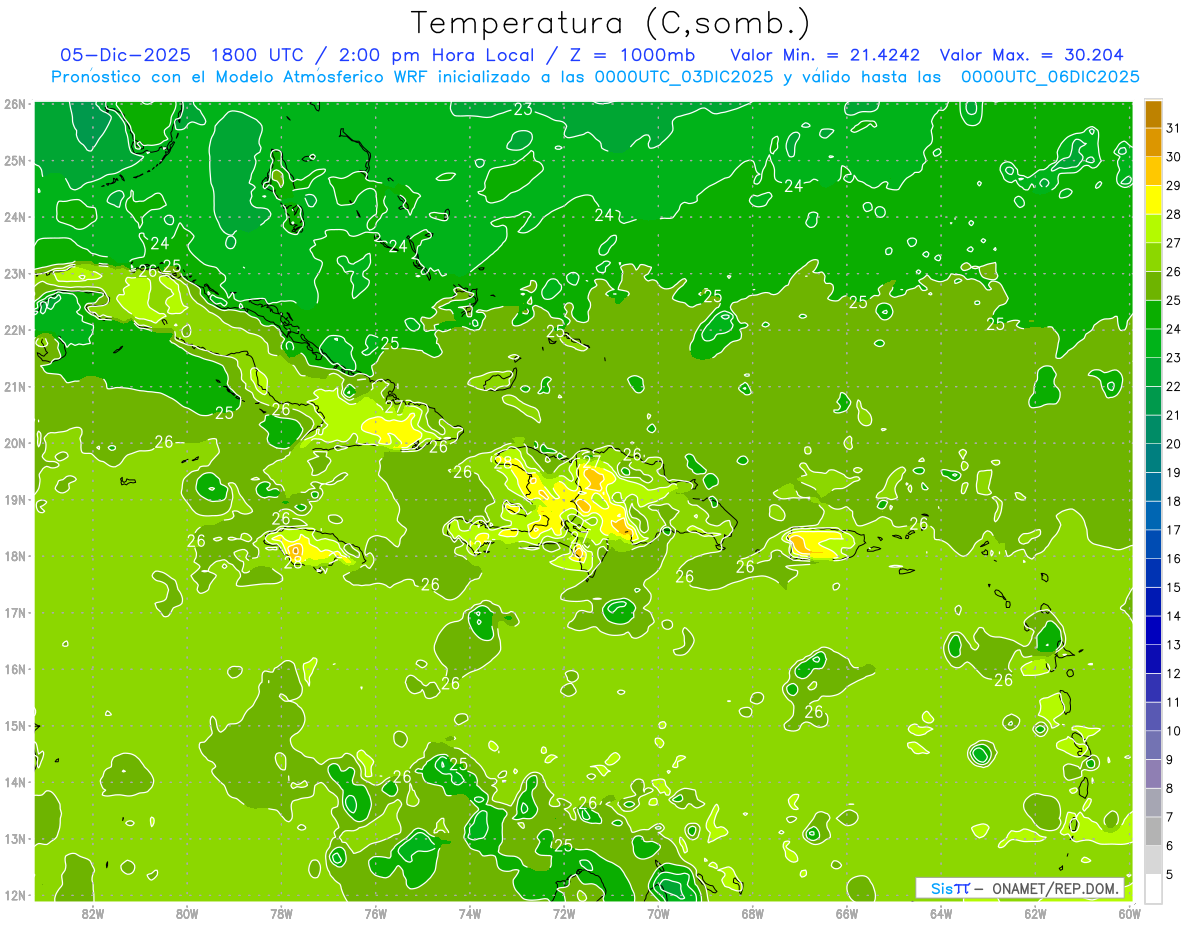Click the '29' color scale label

point(1173,186)
